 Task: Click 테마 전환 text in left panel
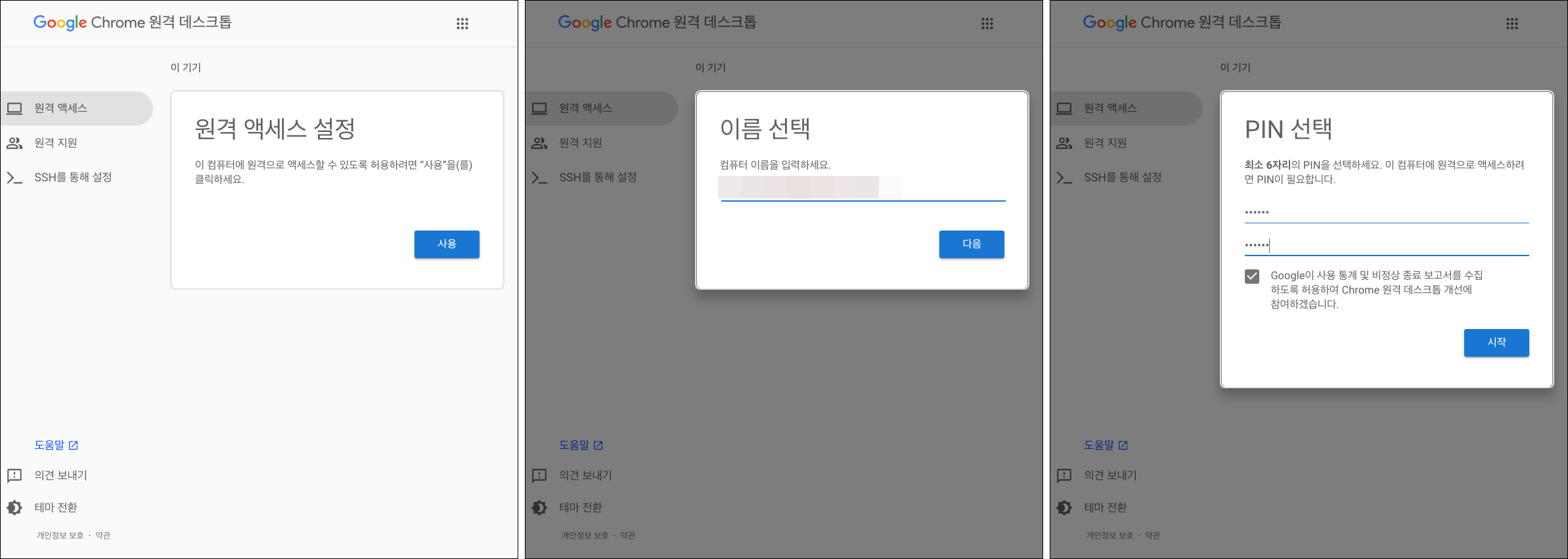pos(56,508)
